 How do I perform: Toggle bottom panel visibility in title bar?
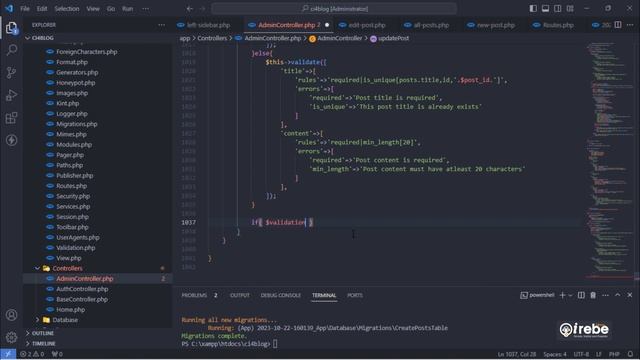[545, 9]
